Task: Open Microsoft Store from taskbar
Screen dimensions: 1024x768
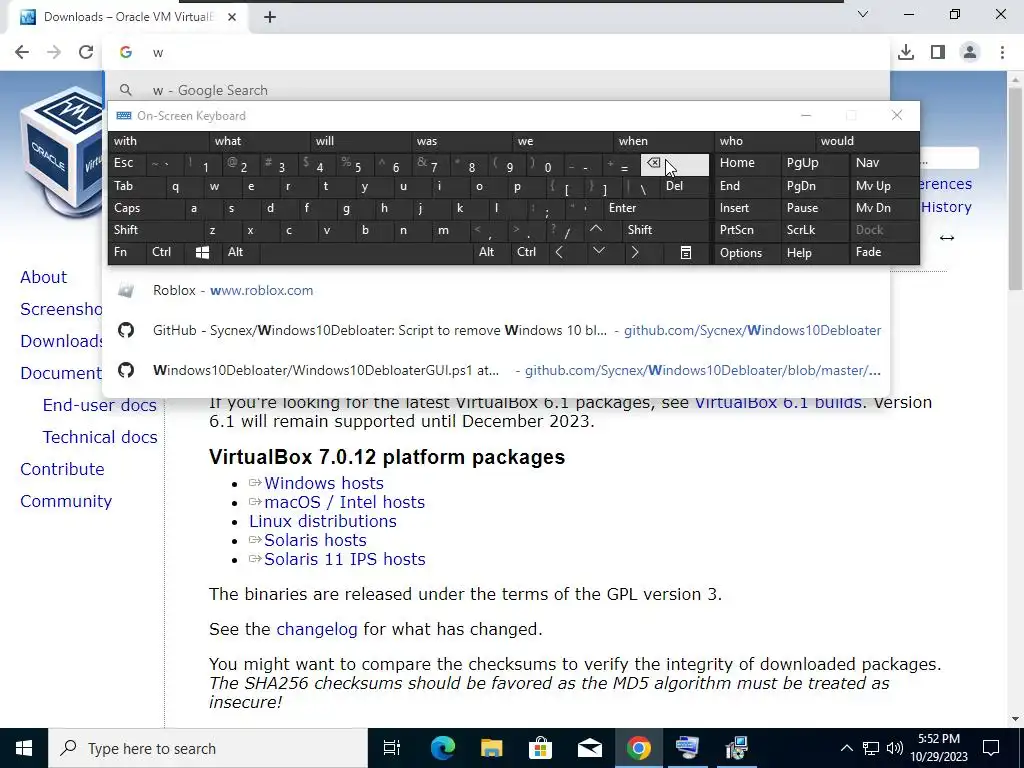Action: pos(540,748)
